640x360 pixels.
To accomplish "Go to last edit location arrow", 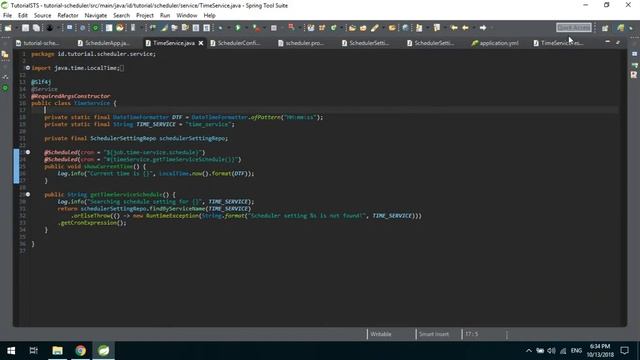I will tap(454, 28).
